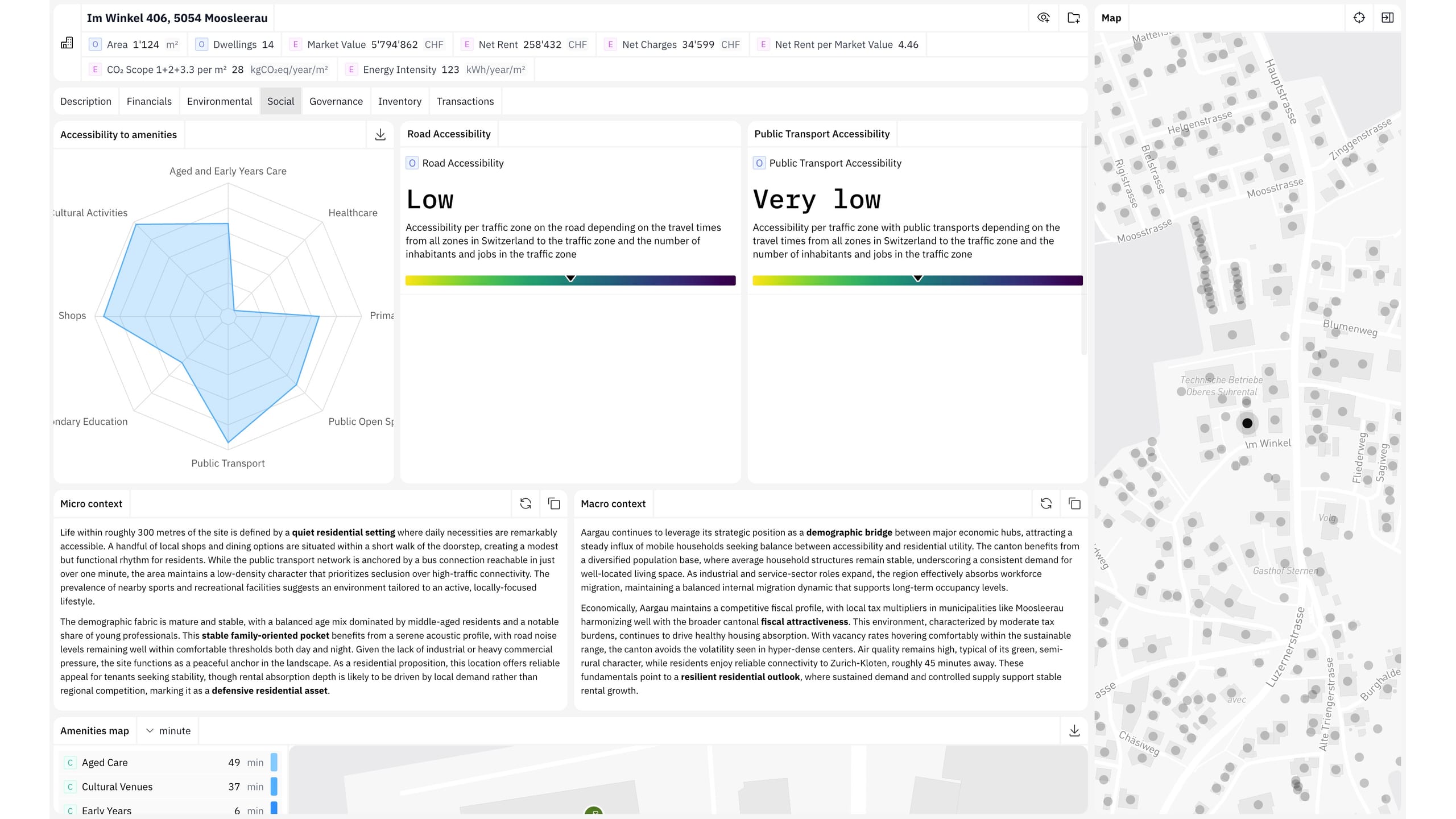Click the E badge next to Energy Intensity
Viewport: 1456px width, 819px height.
(351, 69)
